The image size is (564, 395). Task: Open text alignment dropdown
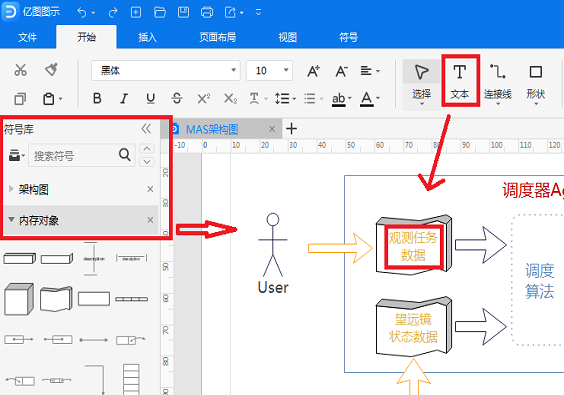[370, 71]
